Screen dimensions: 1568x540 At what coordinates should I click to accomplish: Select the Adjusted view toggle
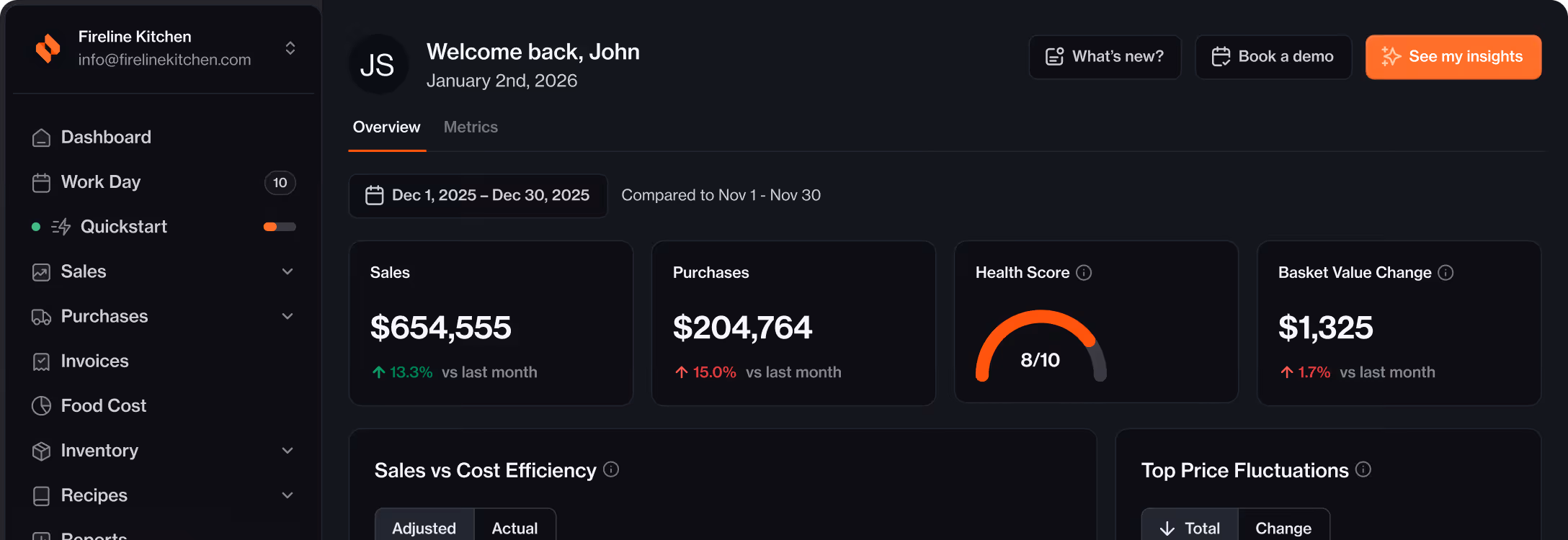[424, 527]
